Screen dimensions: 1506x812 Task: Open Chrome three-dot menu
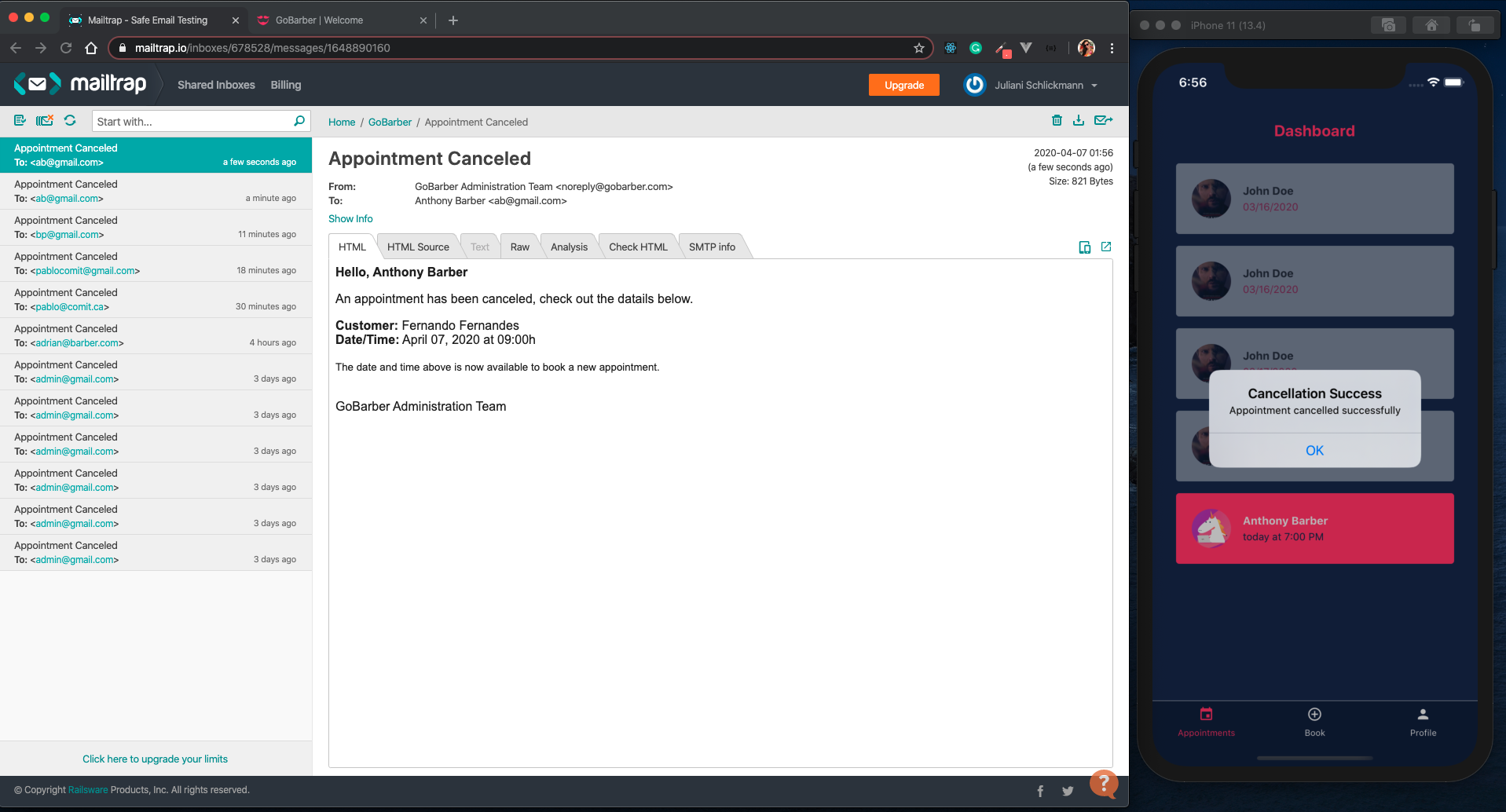click(x=1112, y=48)
